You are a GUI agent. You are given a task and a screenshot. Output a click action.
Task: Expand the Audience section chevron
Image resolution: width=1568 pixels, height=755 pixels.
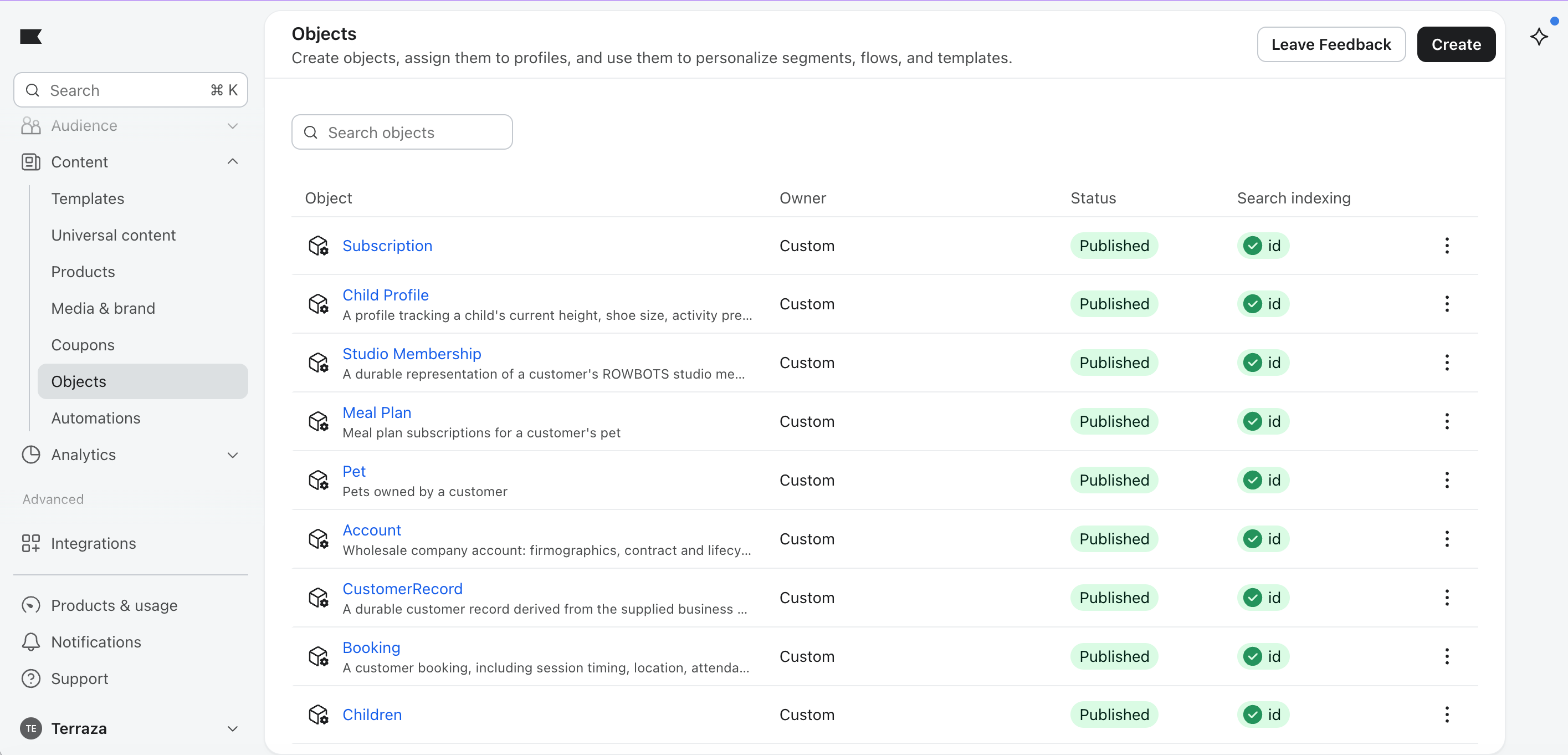233,126
